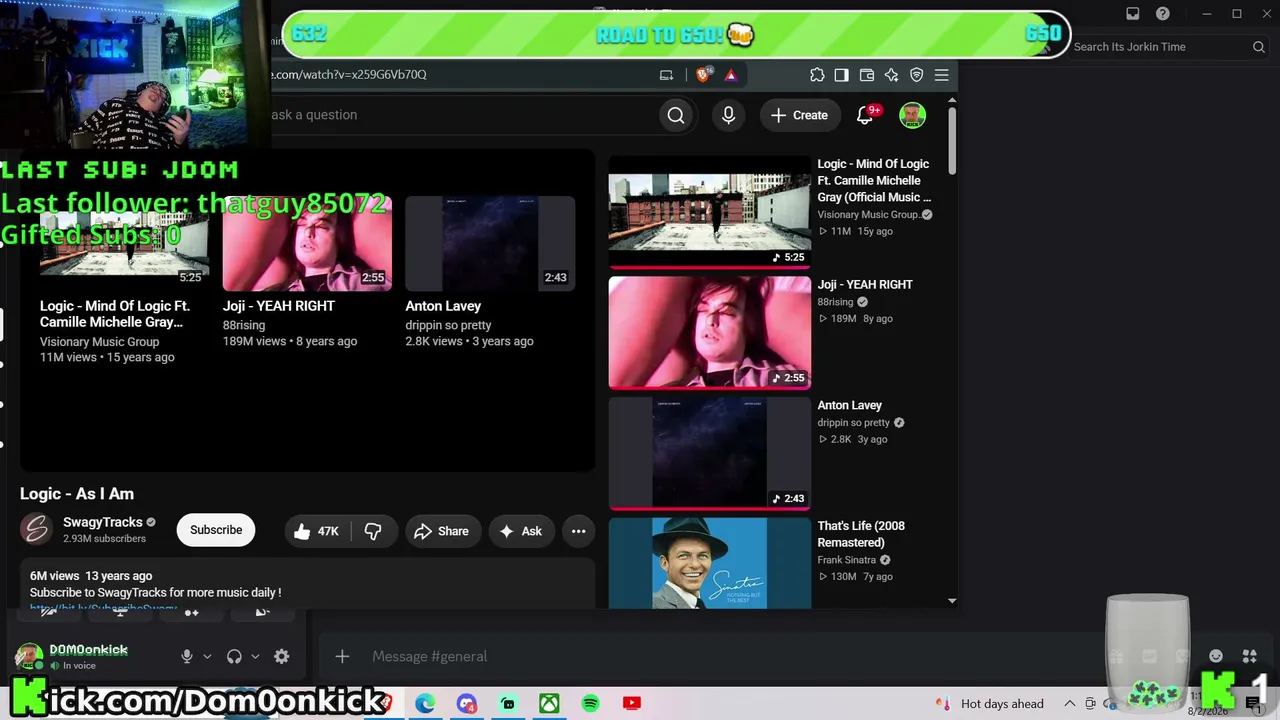
Task: Click the browser address bar URL
Action: click(350, 75)
